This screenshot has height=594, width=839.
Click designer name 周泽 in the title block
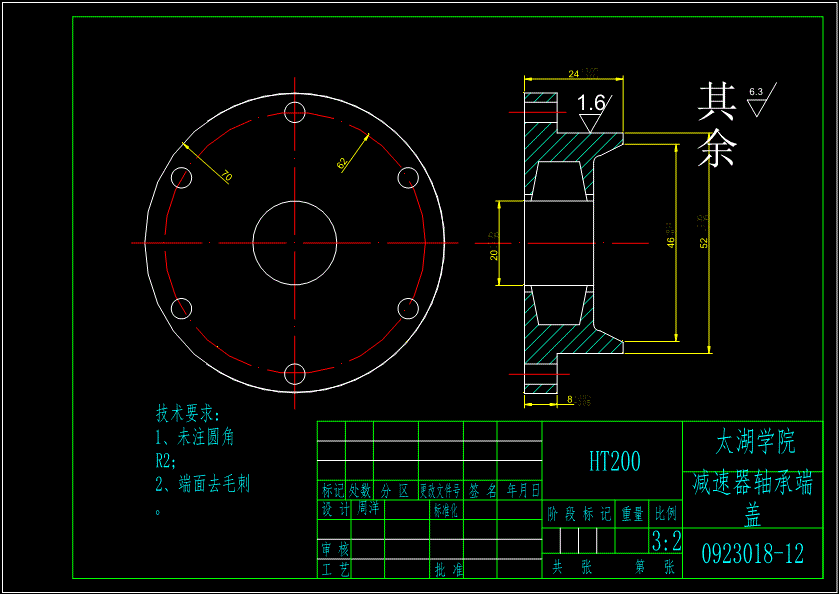point(368,505)
